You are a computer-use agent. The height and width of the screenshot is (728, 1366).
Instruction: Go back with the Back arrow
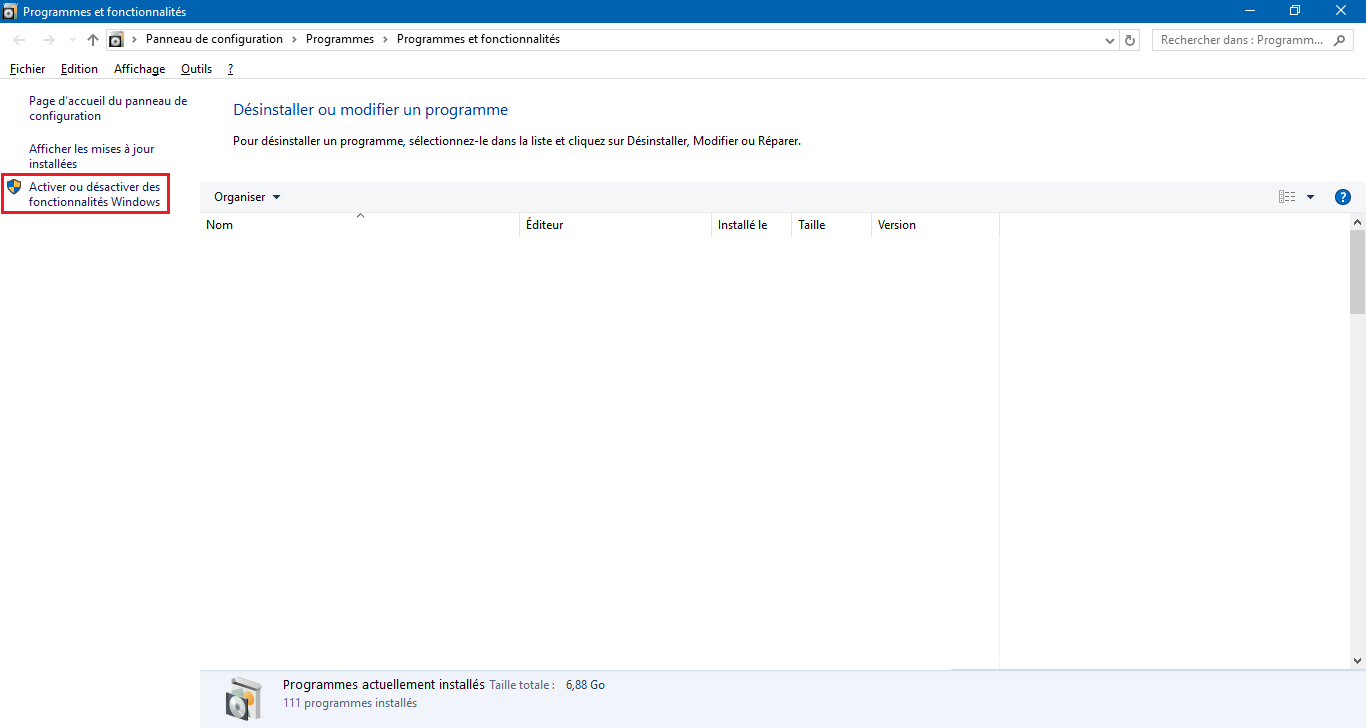coord(20,40)
